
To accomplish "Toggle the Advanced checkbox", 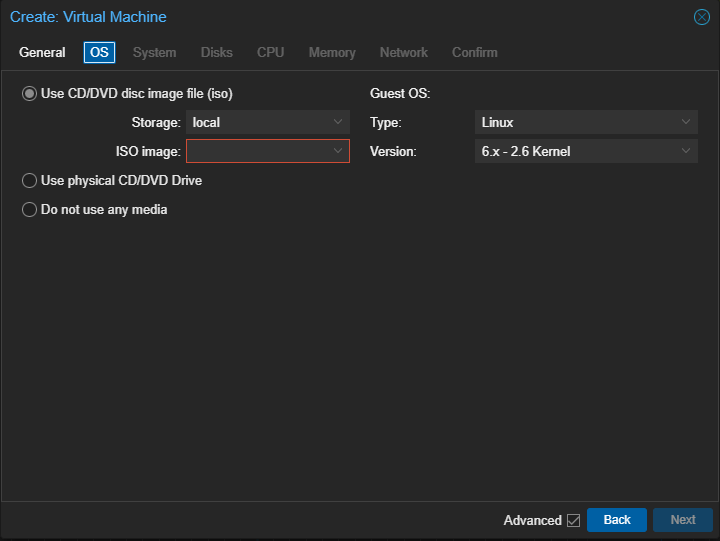I will tap(573, 520).
